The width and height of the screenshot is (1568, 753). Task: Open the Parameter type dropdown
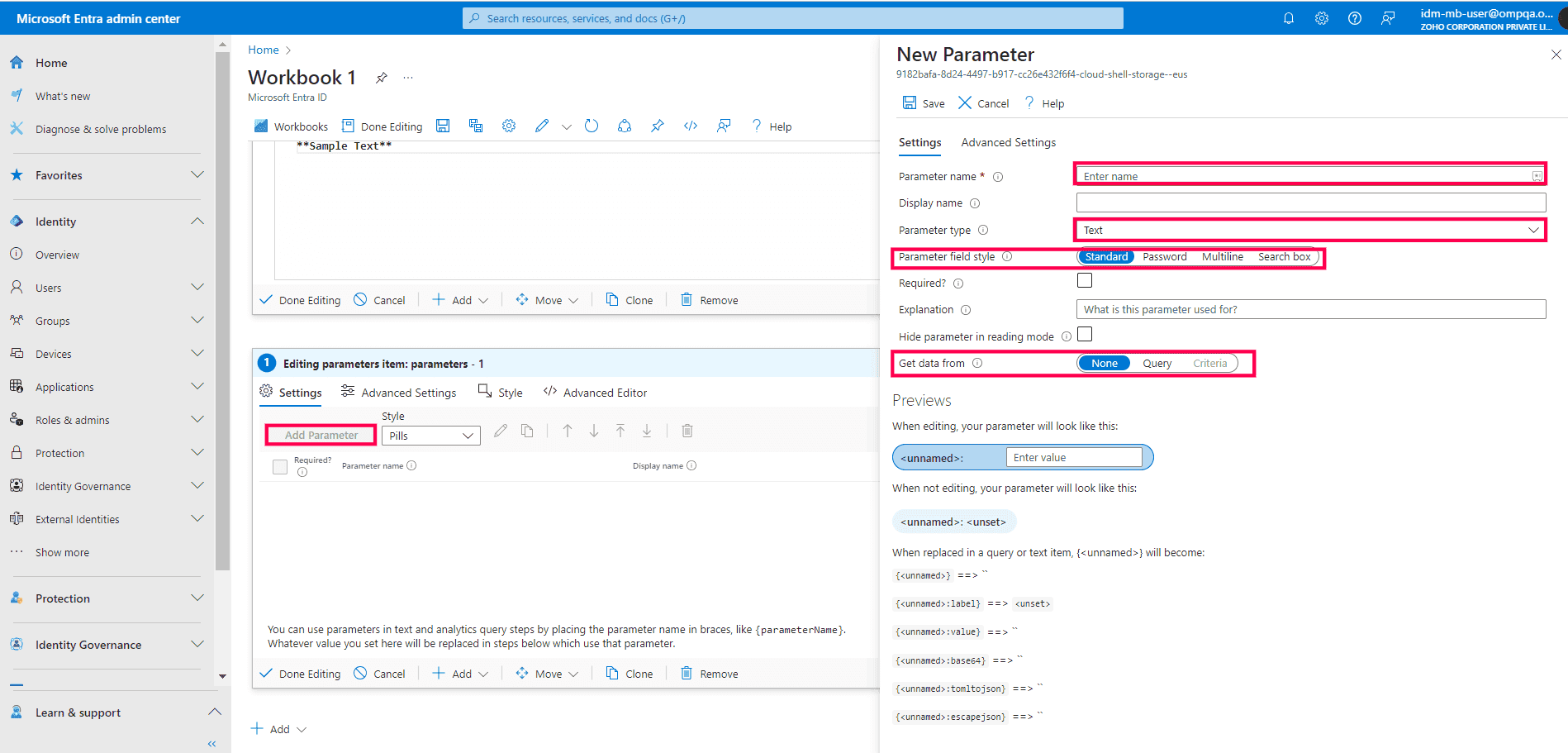pos(1309,229)
